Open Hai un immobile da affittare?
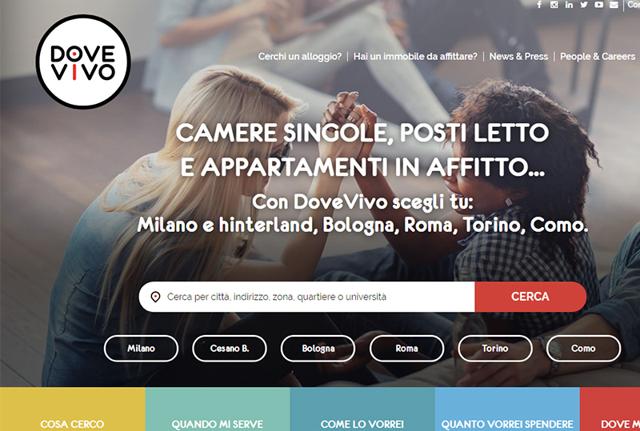640x431 pixels. (415, 57)
